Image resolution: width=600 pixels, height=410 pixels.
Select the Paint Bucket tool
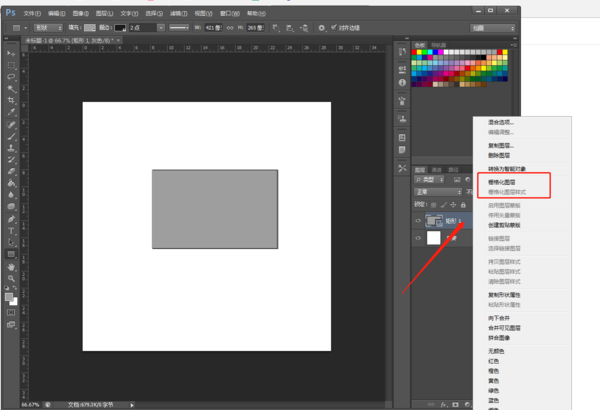11,183
